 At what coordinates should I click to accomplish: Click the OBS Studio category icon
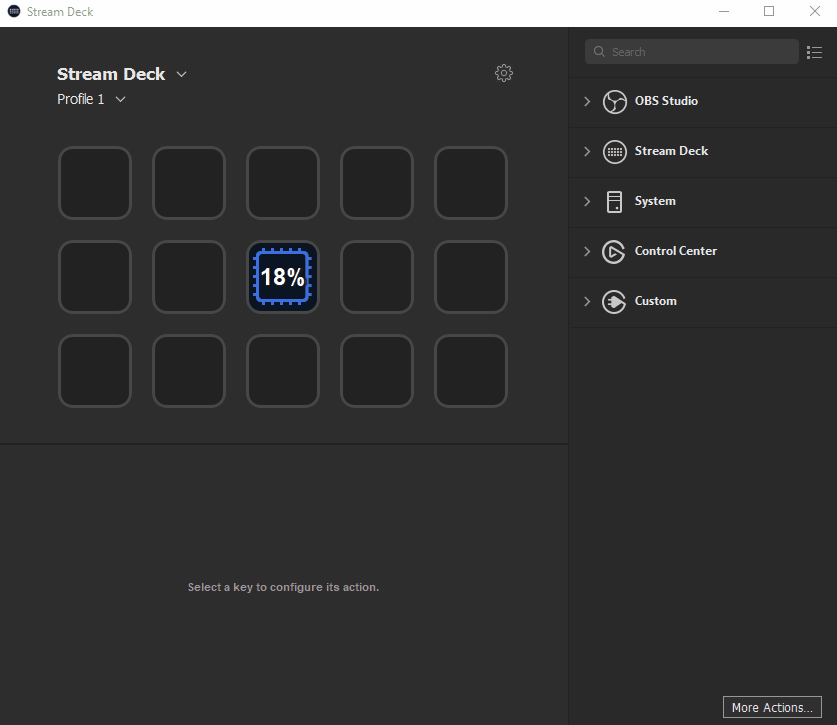pos(614,101)
